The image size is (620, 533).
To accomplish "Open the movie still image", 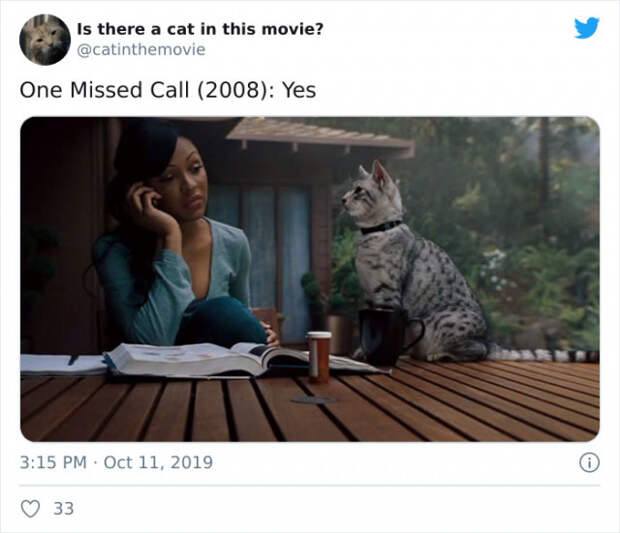I will point(310,279).
